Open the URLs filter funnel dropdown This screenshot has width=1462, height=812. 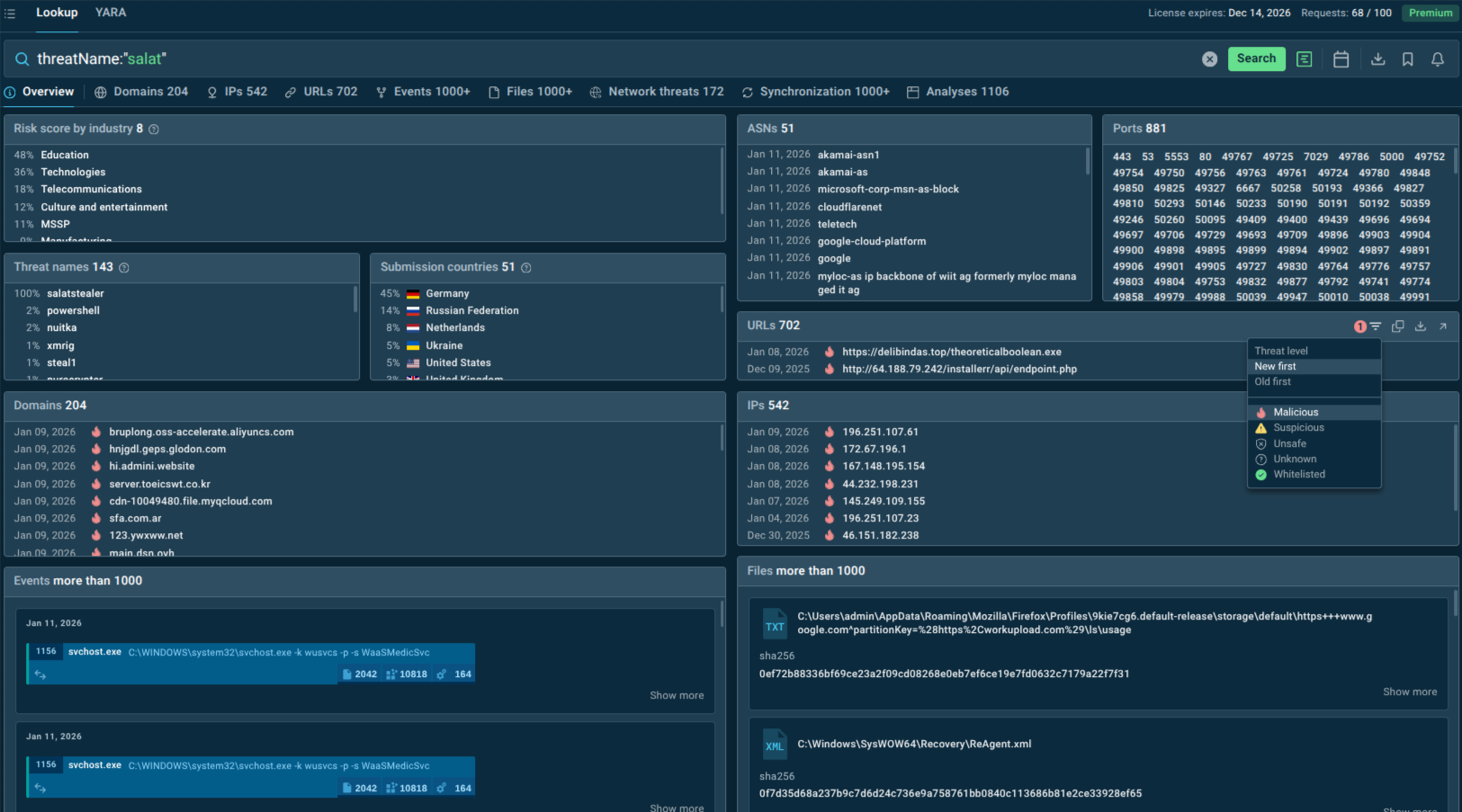(x=1375, y=326)
